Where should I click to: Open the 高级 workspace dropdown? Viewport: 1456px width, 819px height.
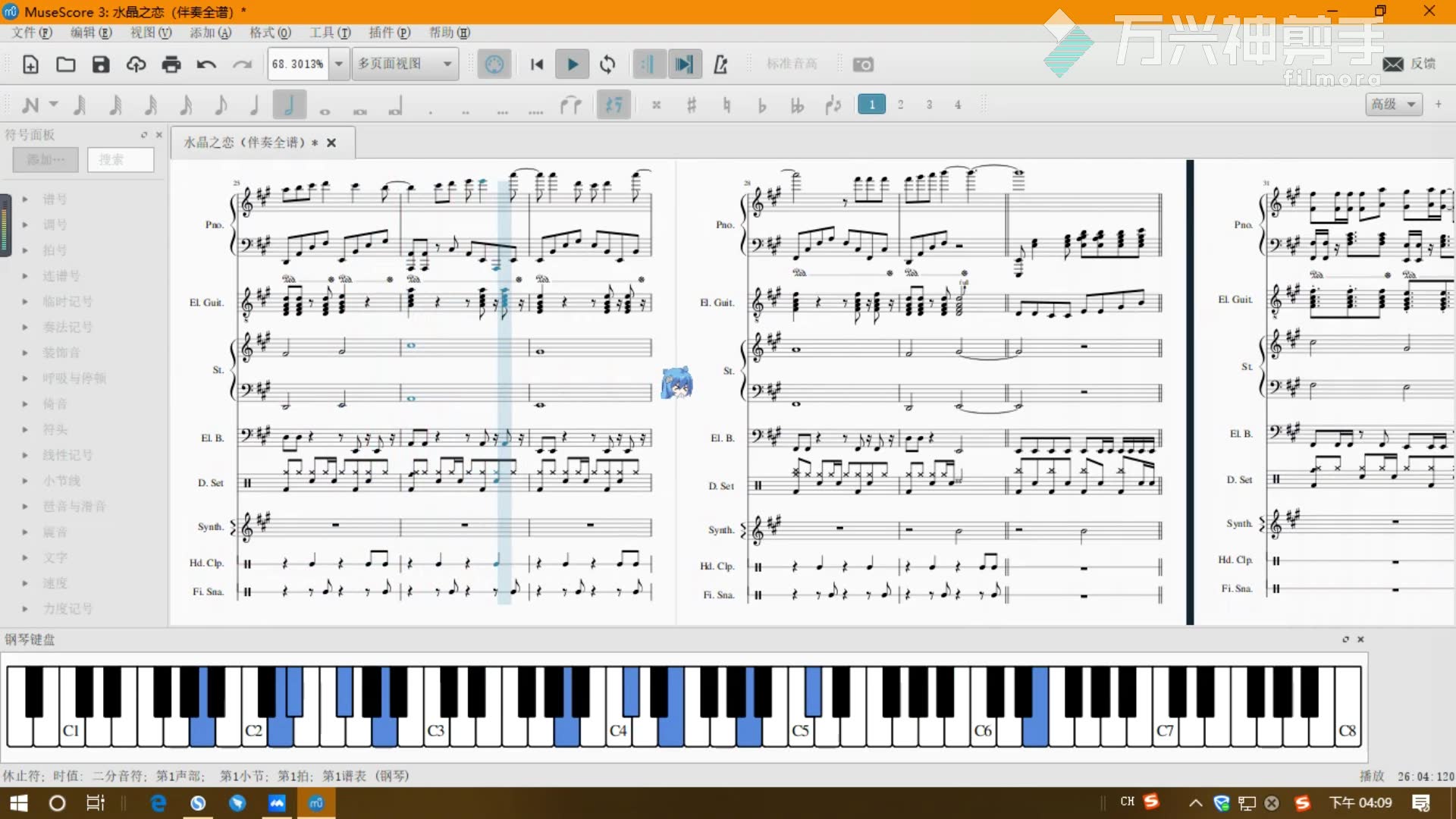tap(1394, 104)
